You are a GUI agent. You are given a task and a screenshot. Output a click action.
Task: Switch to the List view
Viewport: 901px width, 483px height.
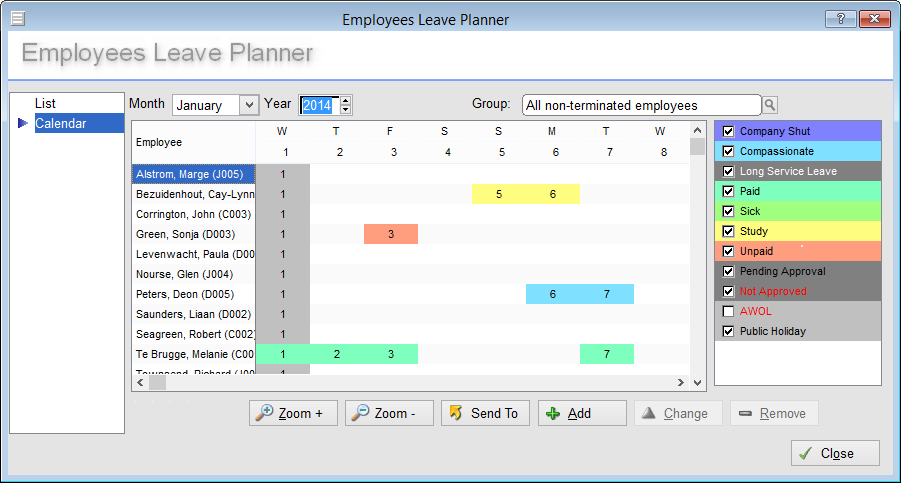45,103
